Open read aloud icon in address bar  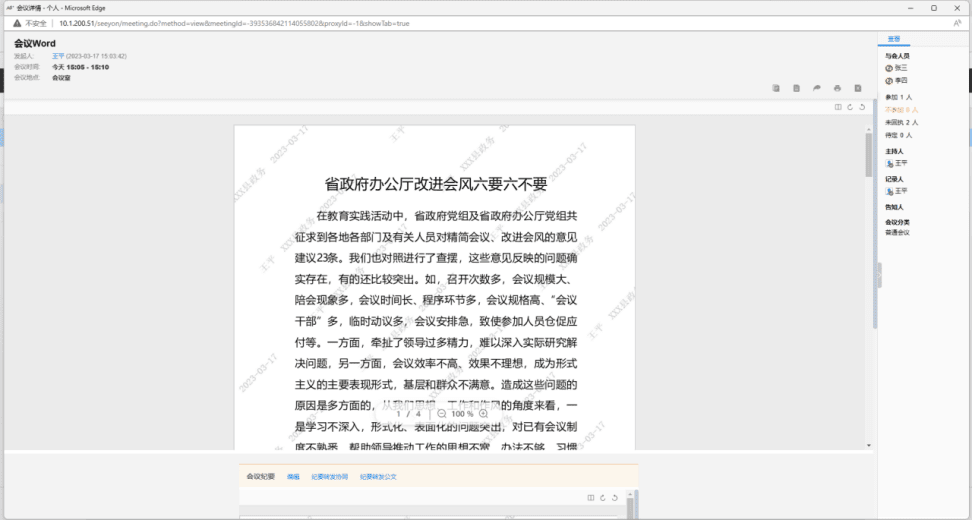[x=957, y=23]
